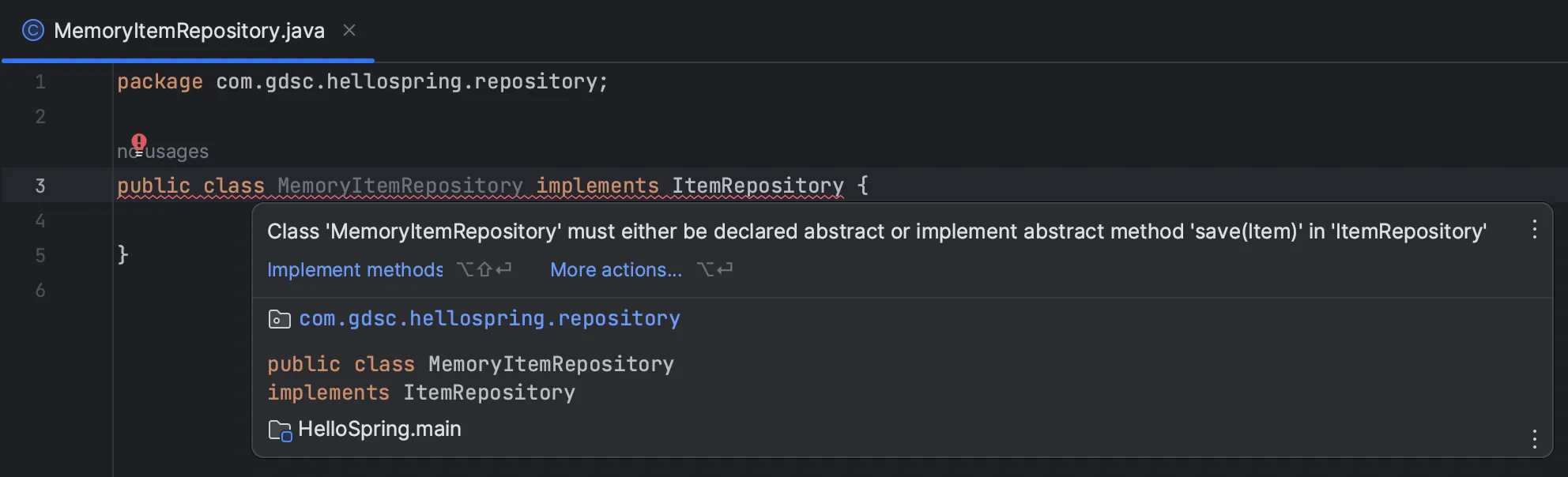The width and height of the screenshot is (1568, 477).
Task: Select the MemoryItemRepository.java editor tab
Action: click(189, 31)
